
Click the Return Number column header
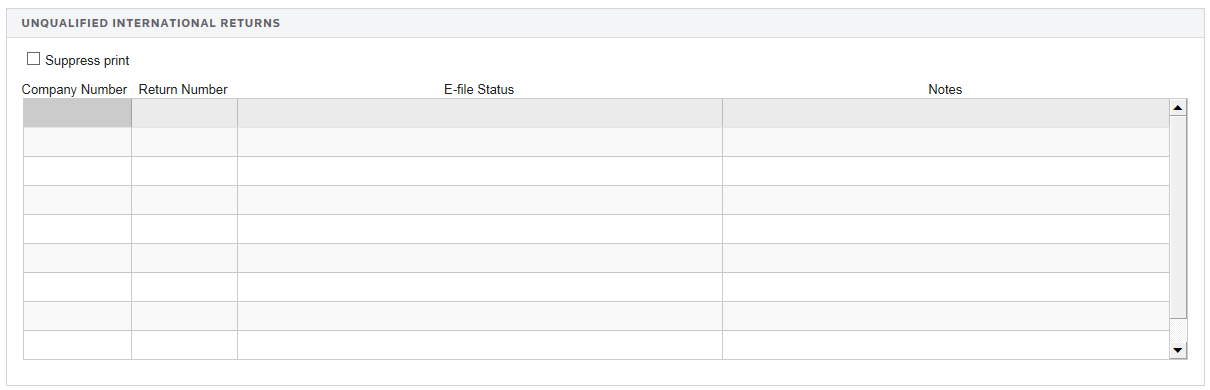coord(183,90)
